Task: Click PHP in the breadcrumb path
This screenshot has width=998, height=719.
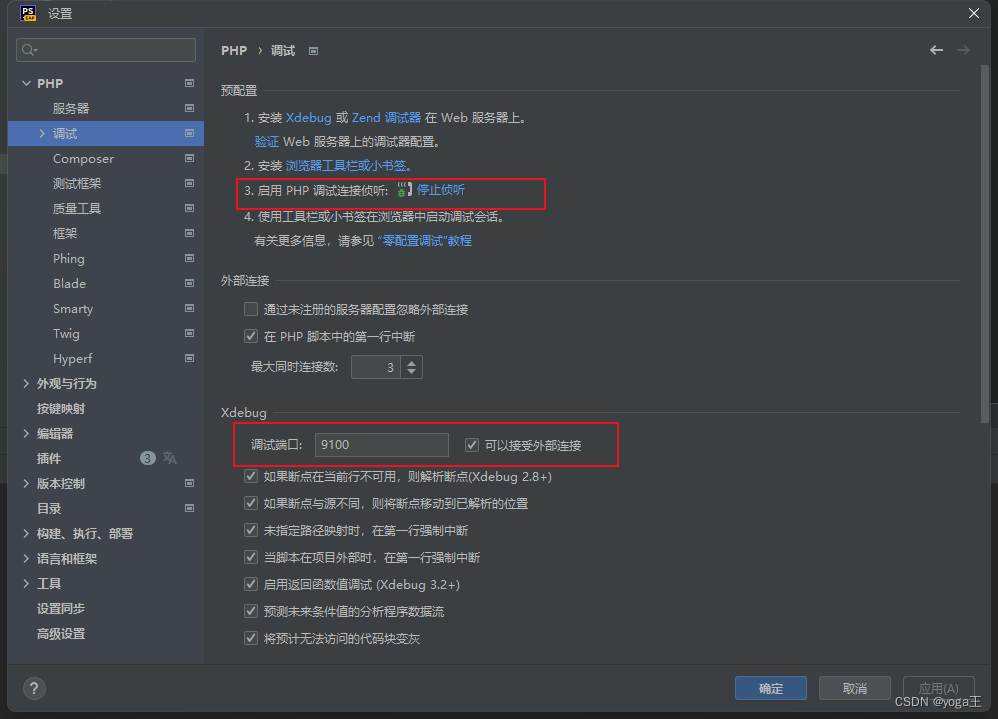Action: (233, 50)
